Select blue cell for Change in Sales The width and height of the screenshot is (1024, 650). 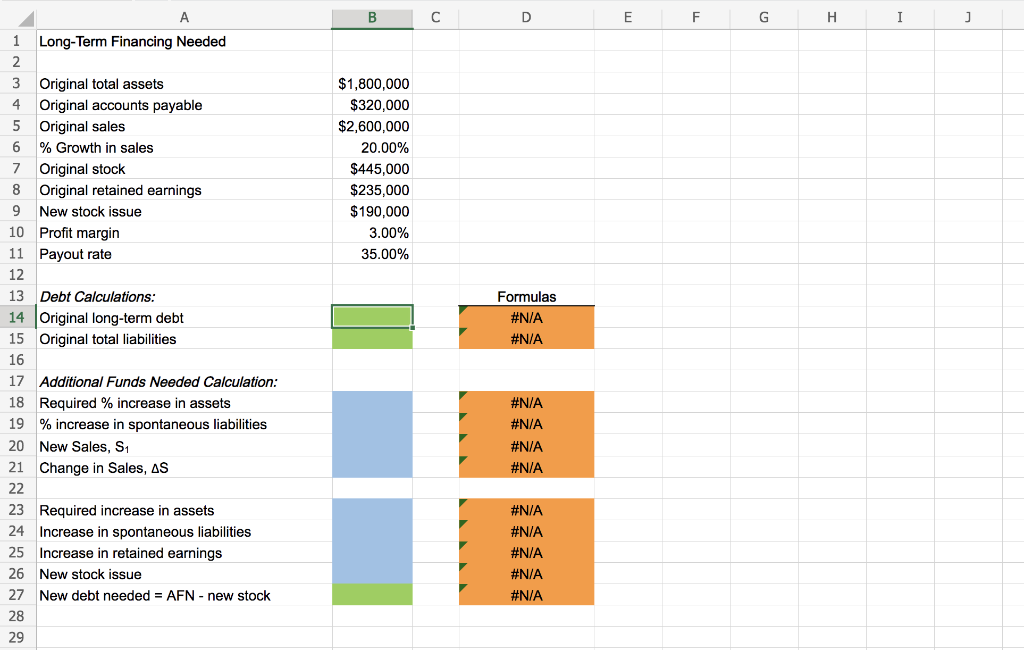click(x=372, y=468)
